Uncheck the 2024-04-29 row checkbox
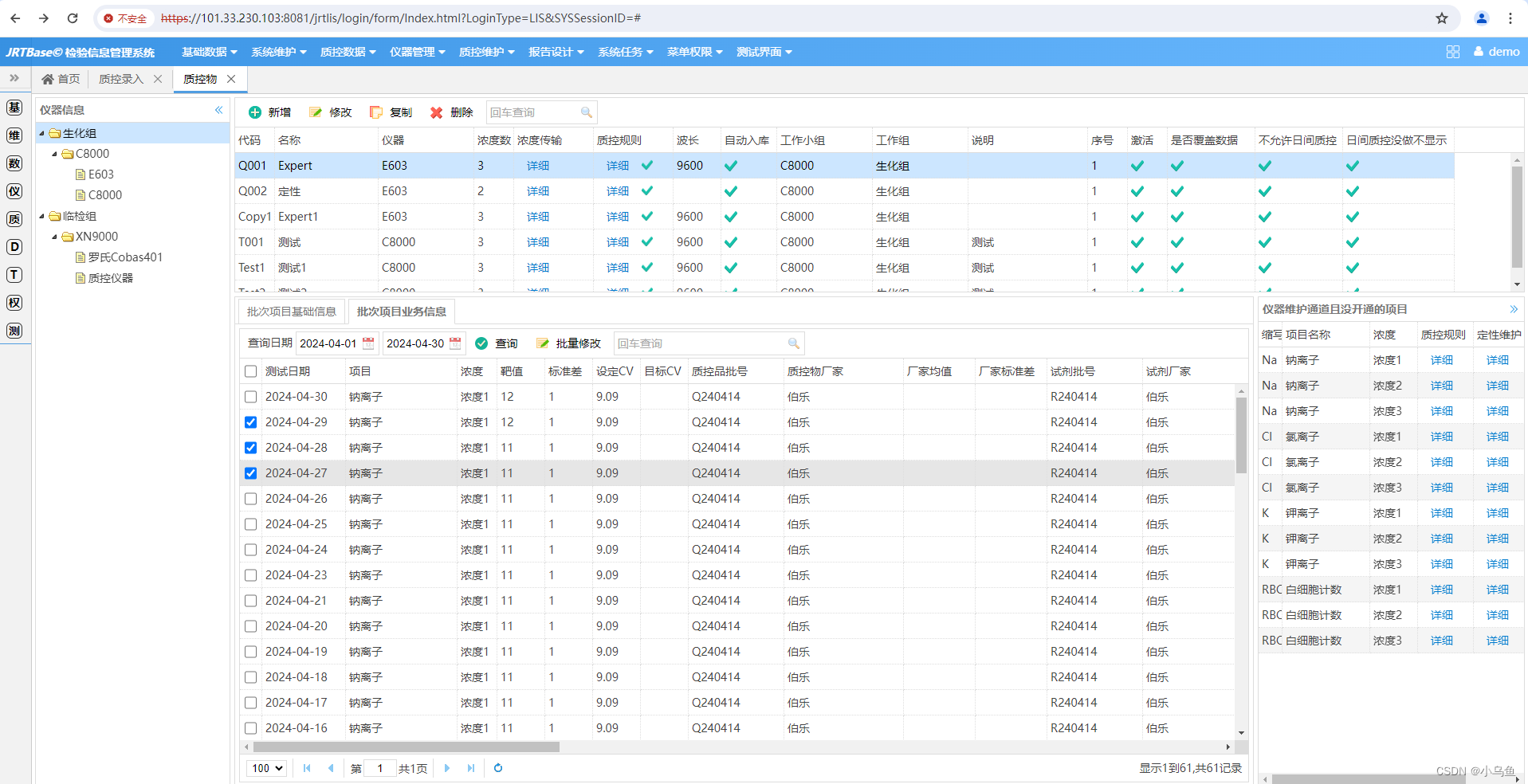This screenshot has height=784, width=1528. pos(251,422)
